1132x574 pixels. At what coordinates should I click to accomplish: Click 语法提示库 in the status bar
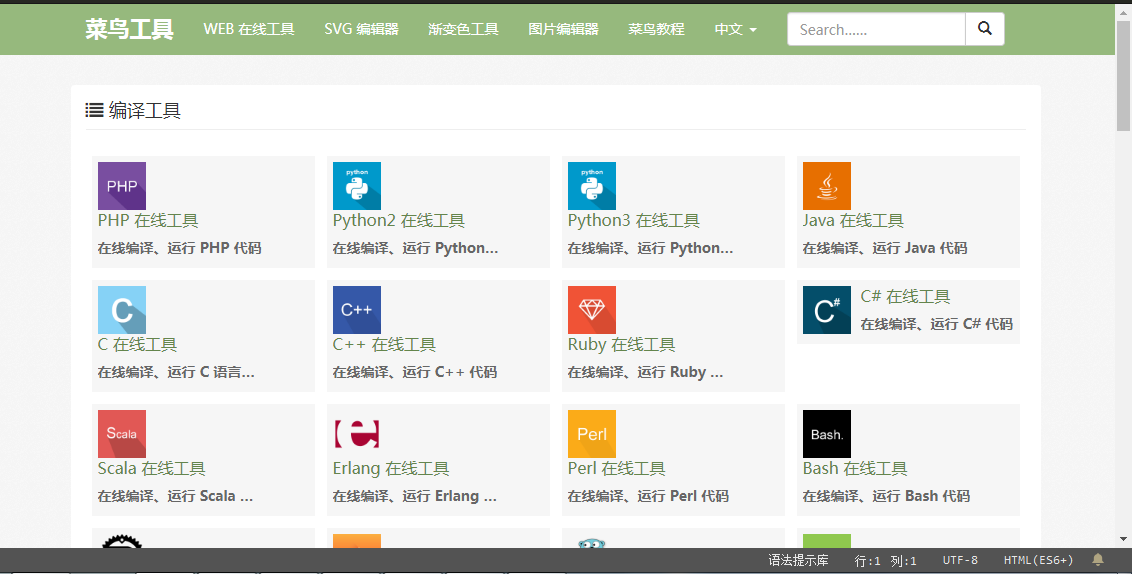pos(798,560)
